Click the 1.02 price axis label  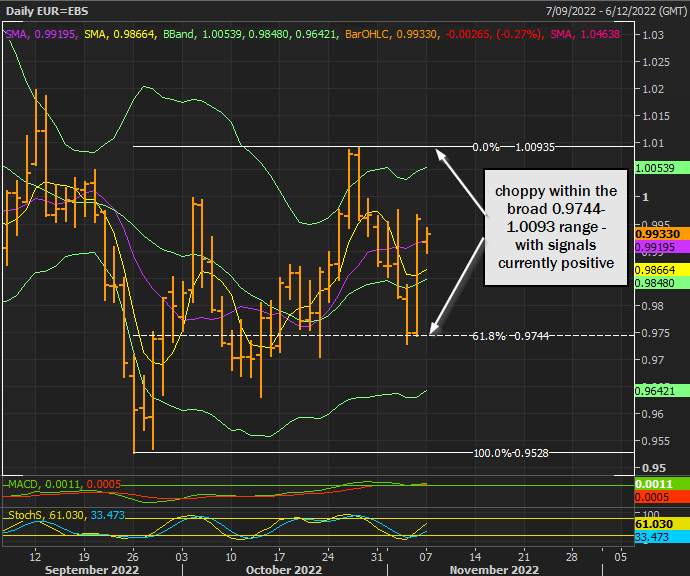click(653, 89)
